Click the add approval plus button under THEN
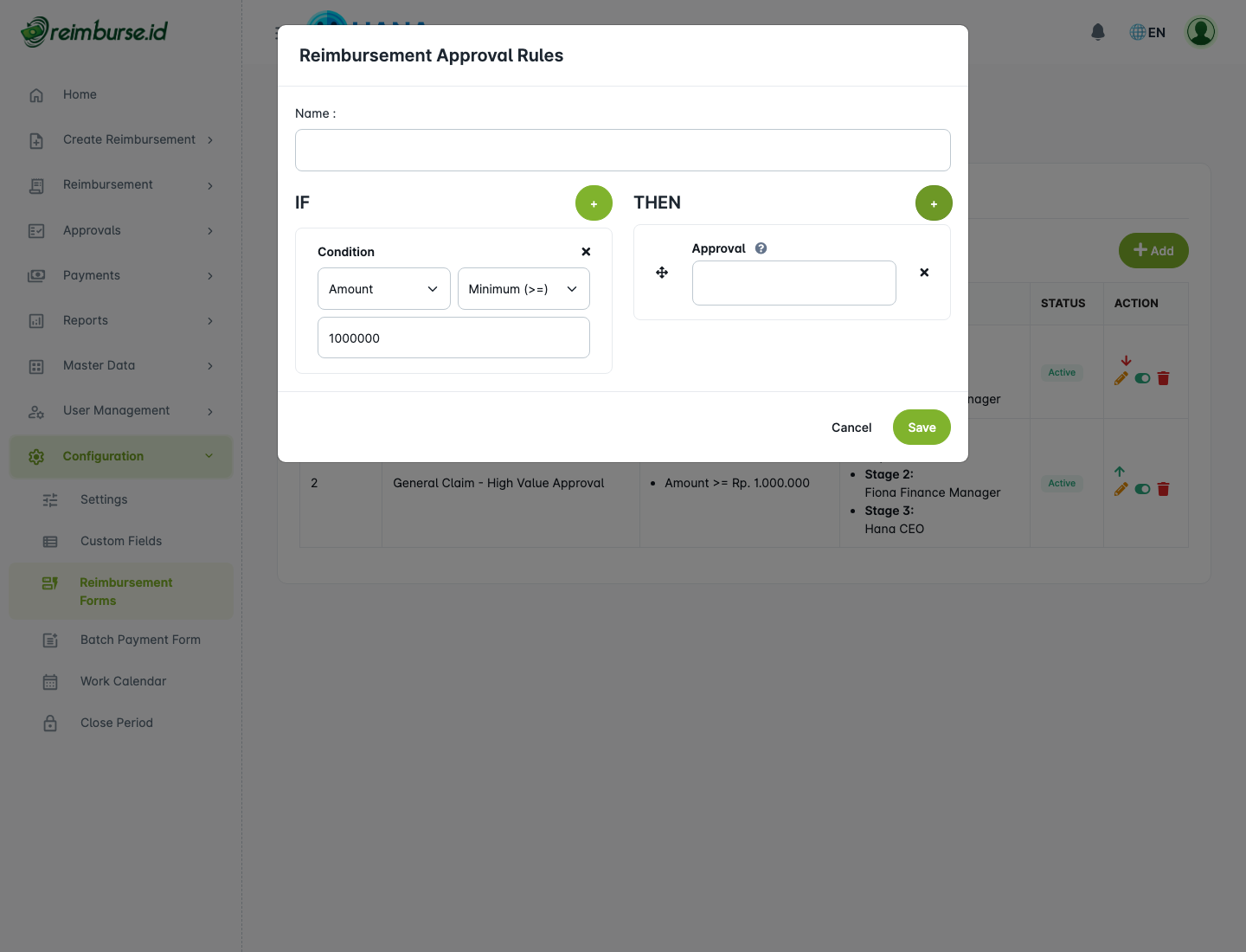This screenshot has height=952, width=1246. (x=934, y=203)
